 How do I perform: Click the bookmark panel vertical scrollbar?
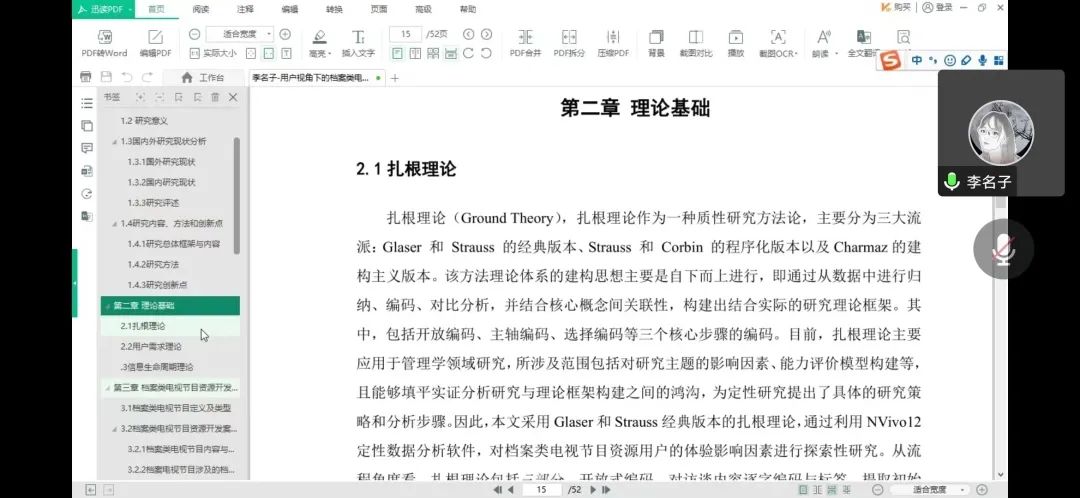pyautogui.click(x=237, y=195)
